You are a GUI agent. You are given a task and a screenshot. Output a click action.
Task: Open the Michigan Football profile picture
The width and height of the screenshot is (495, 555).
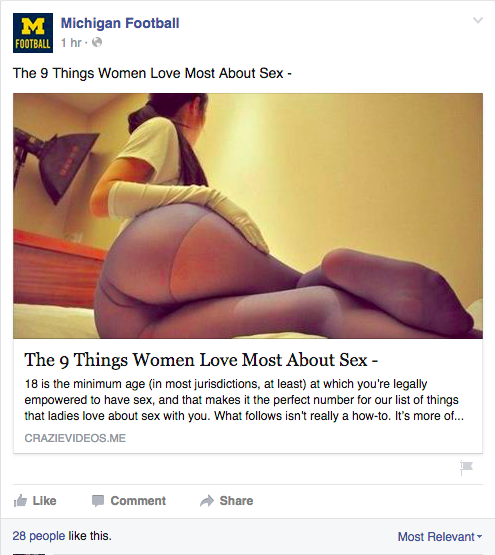point(33,33)
